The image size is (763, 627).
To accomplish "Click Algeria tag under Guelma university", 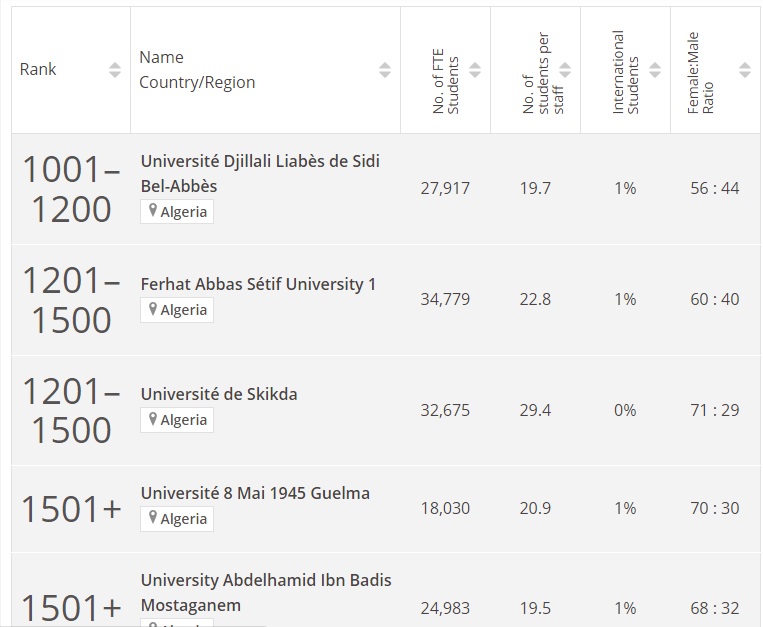I will pyautogui.click(x=177, y=519).
